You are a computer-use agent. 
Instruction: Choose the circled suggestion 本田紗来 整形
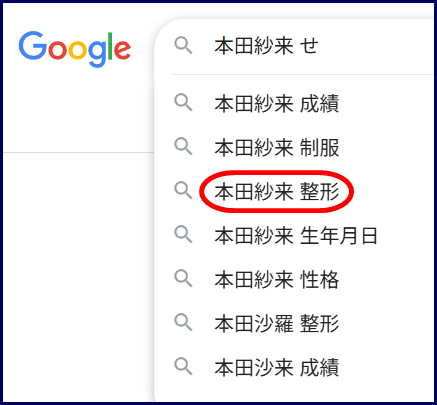click(x=277, y=192)
